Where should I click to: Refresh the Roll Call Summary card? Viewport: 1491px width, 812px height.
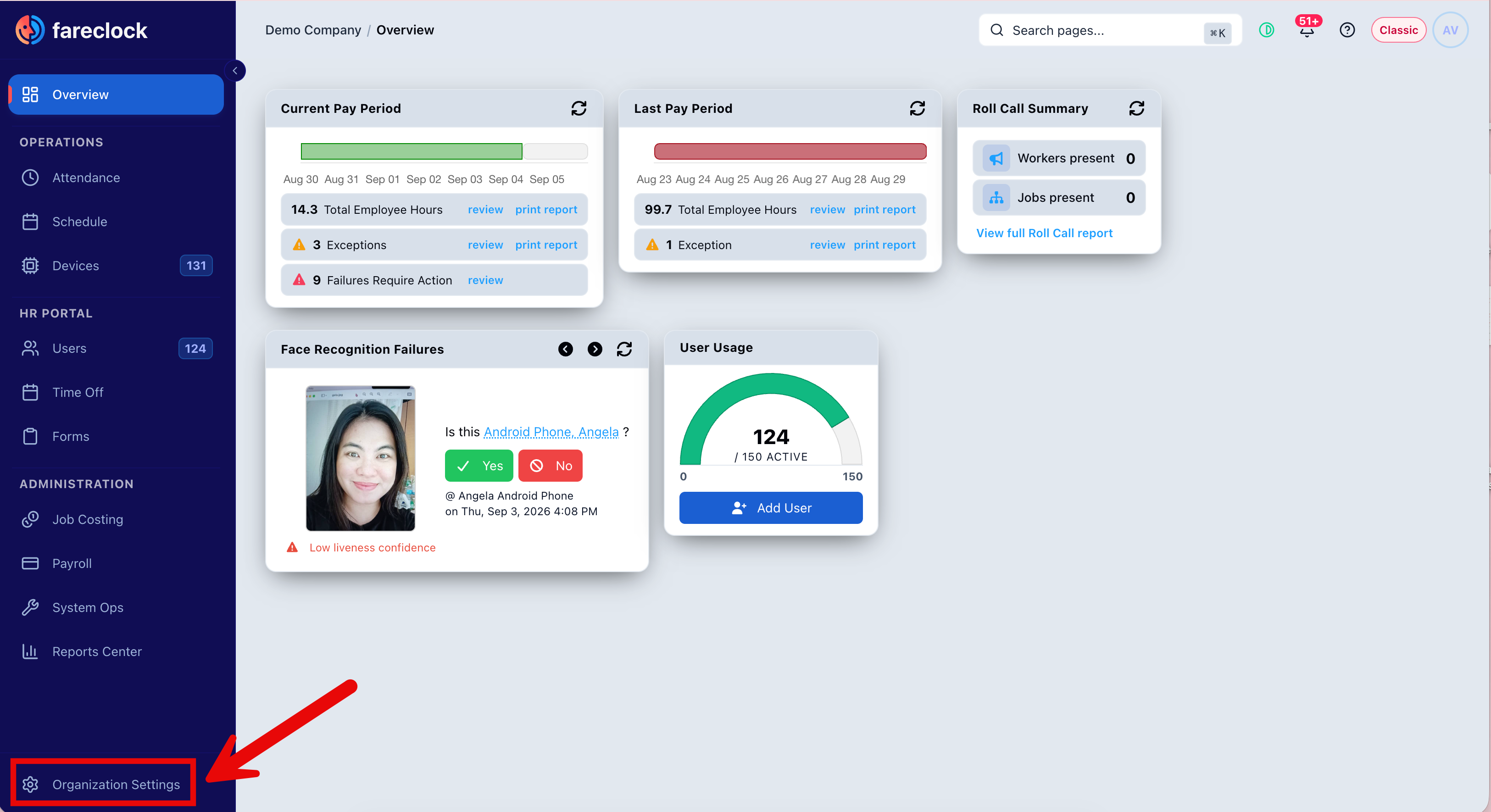(x=1137, y=108)
